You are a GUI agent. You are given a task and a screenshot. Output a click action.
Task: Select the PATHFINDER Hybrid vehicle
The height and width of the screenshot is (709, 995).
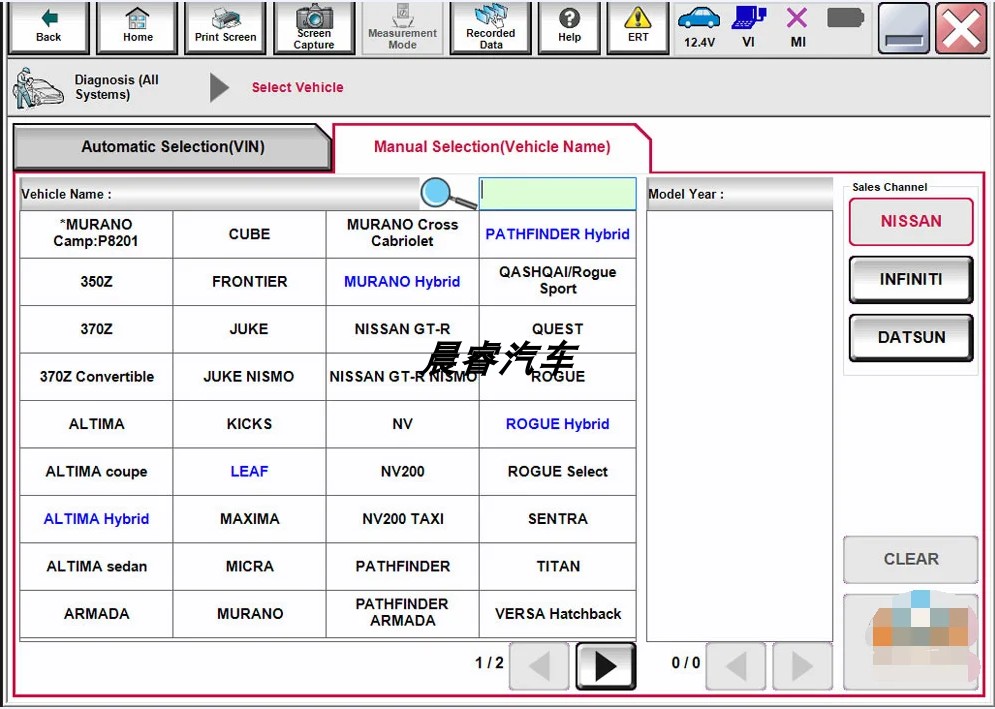click(x=558, y=234)
